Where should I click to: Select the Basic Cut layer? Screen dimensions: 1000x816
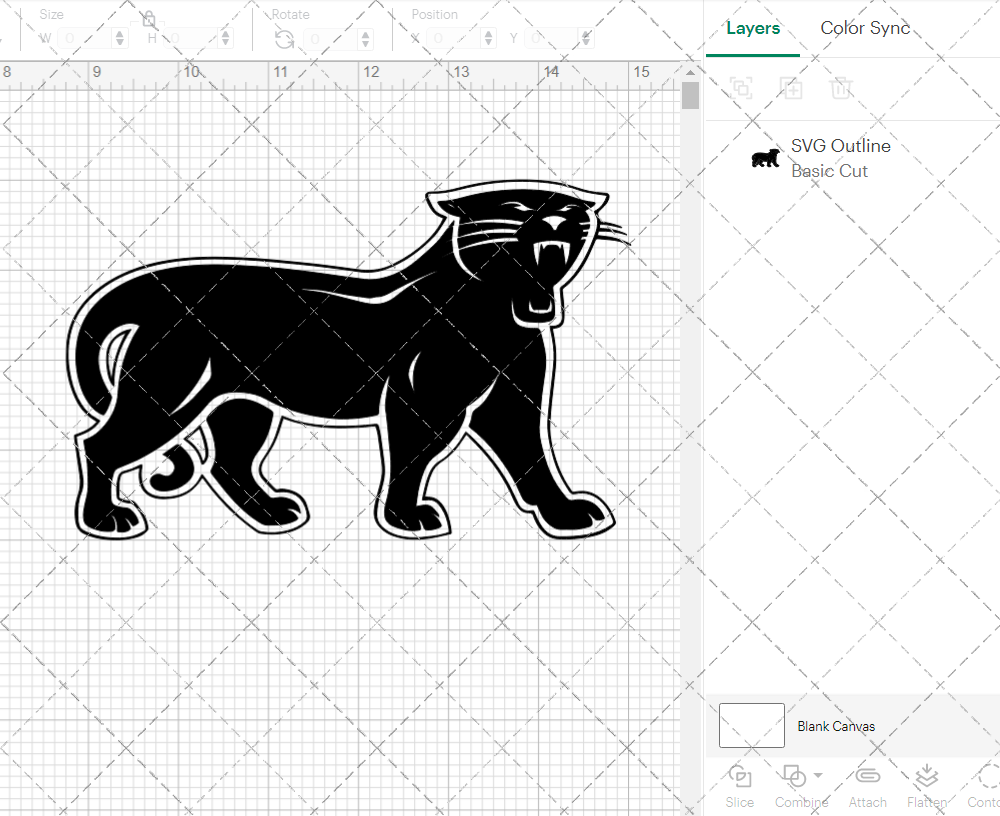coord(830,171)
